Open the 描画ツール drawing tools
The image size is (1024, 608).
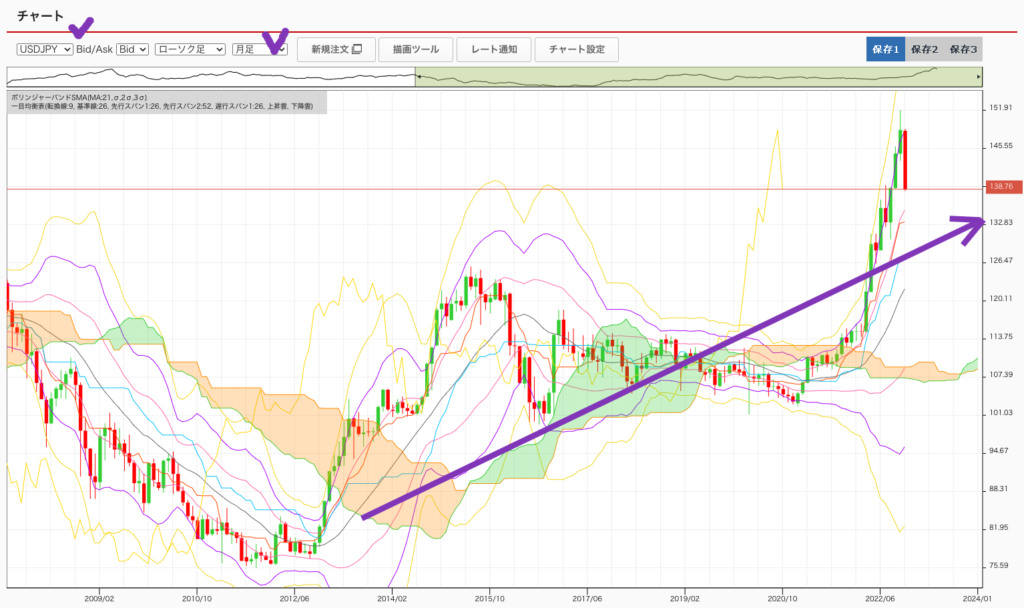[x=416, y=49]
